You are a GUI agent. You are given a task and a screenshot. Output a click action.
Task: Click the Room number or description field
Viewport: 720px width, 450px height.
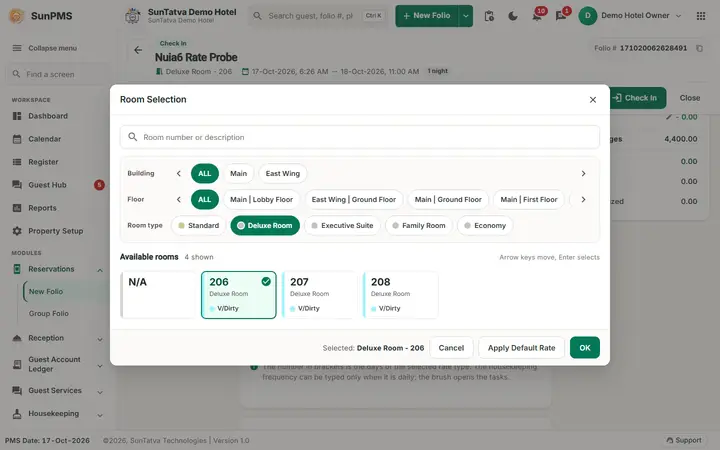[x=360, y=137]
